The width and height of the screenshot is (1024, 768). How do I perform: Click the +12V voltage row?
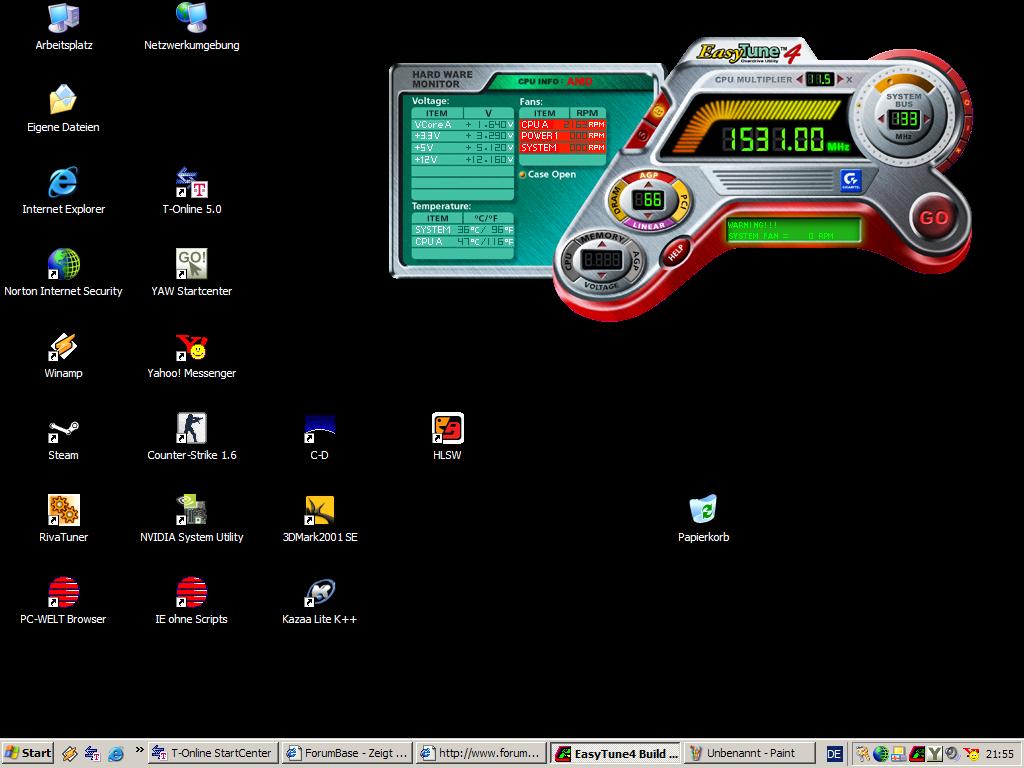pos(462,159)
